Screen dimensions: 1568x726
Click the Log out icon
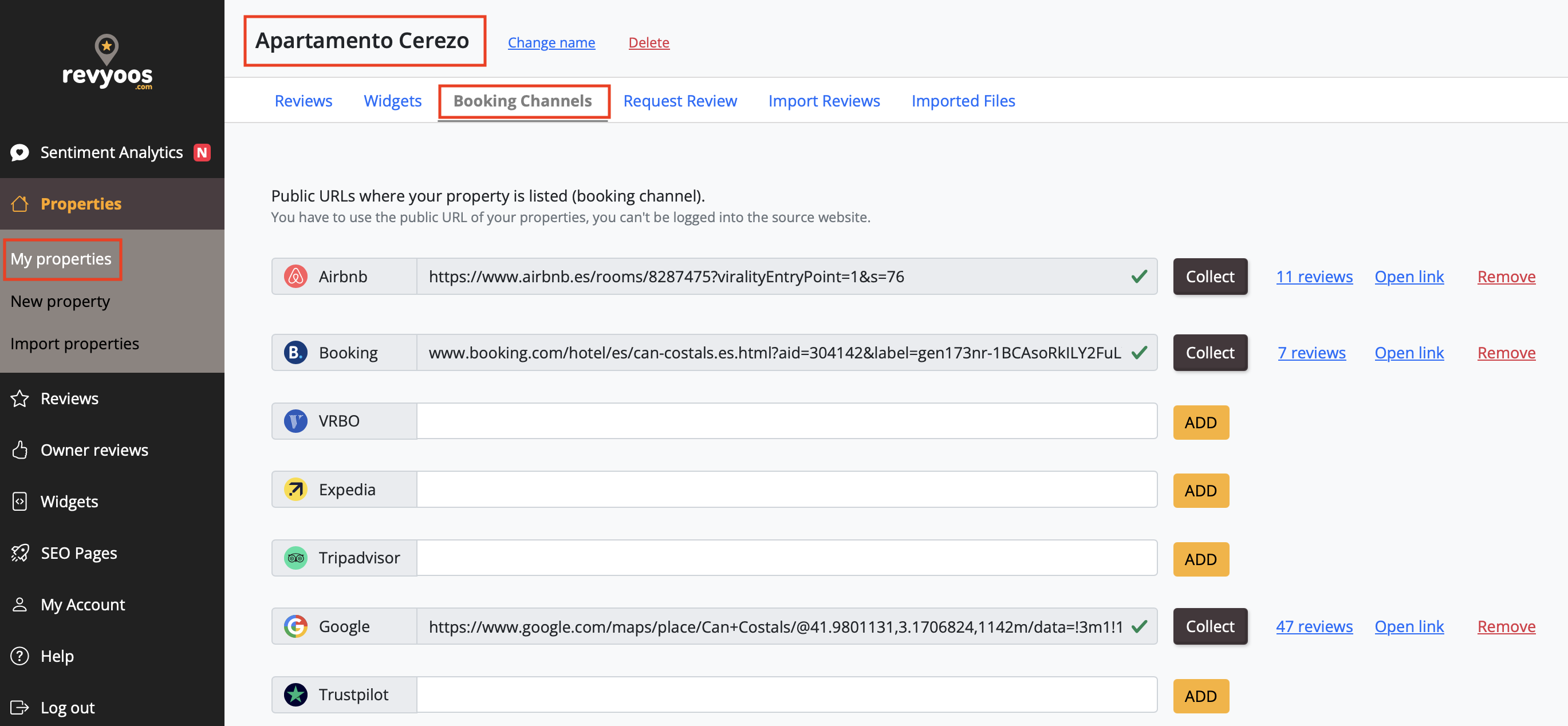coord(19,707)
